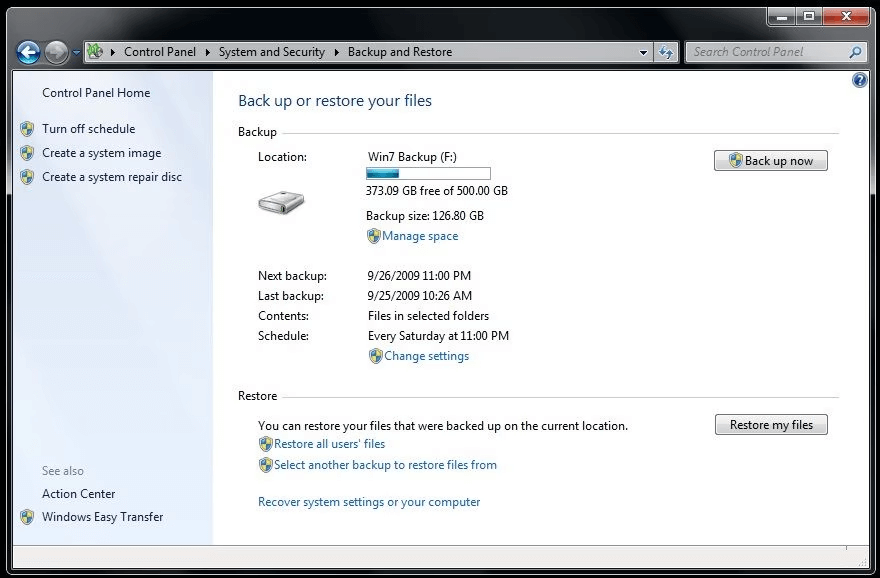Viewport: 880px width, 578px height.
Task: Click the Back navigation arrow
Action: coord(28,52)
